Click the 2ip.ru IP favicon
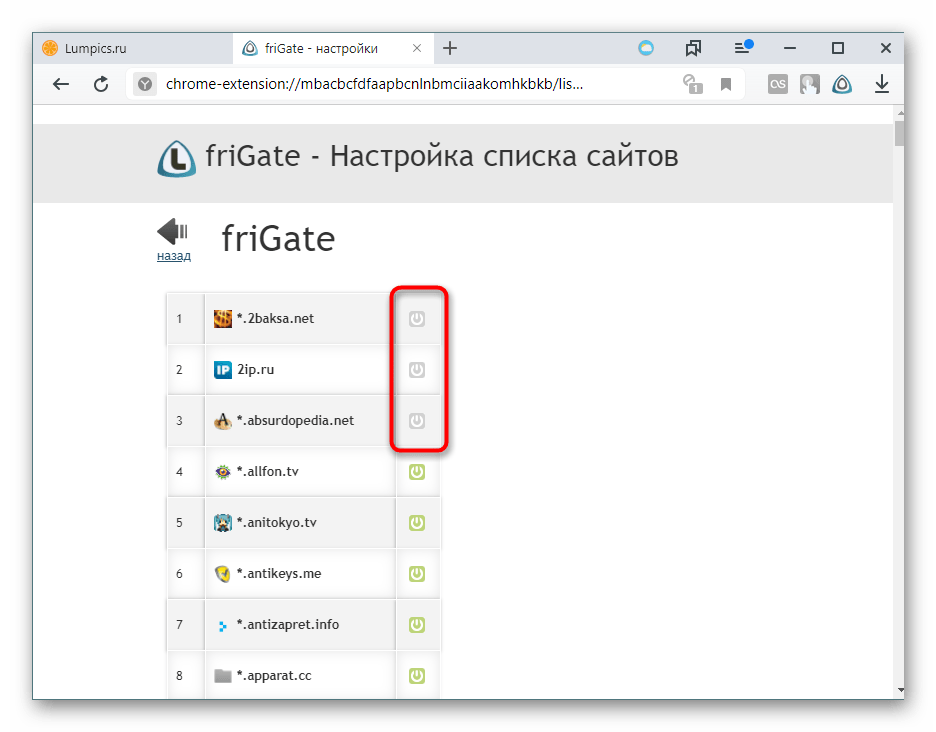 (x=223, y=370)
